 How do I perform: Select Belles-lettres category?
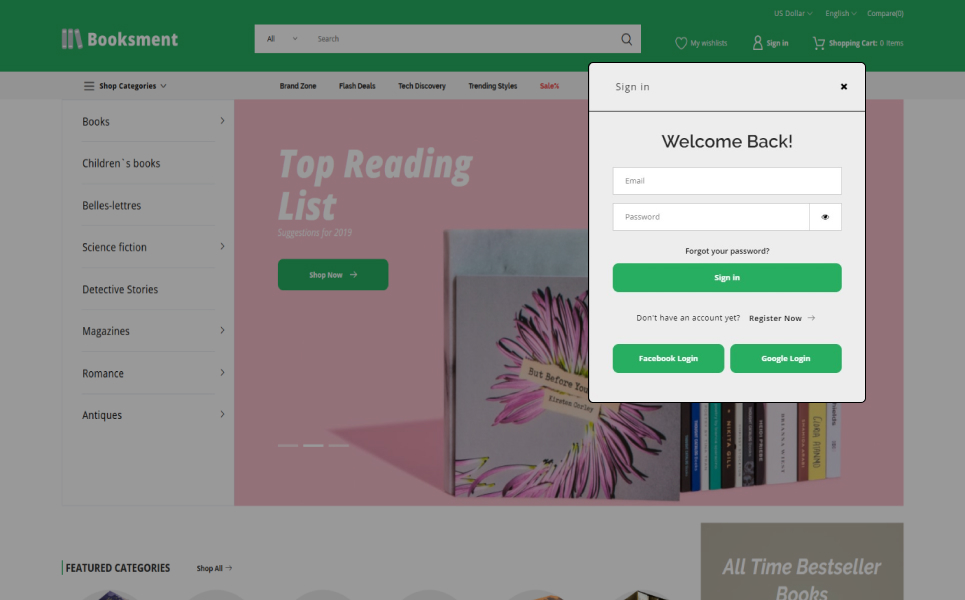click(111, 206)
